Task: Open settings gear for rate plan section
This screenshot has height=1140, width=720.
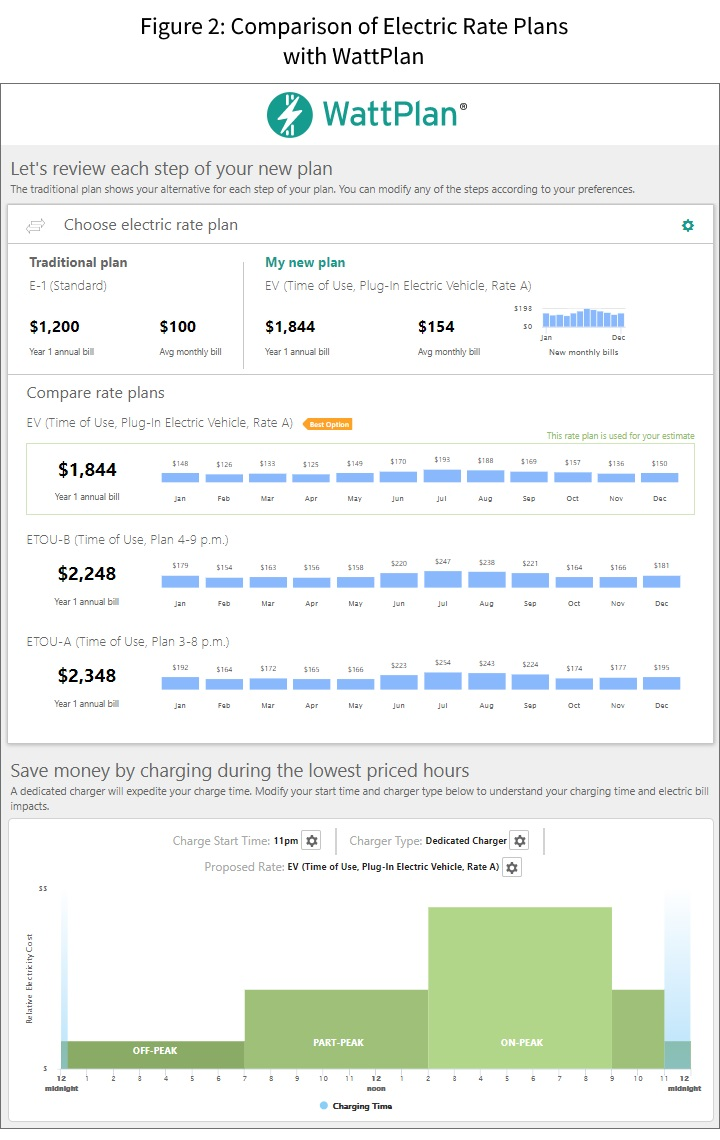Action: (687, 226)
